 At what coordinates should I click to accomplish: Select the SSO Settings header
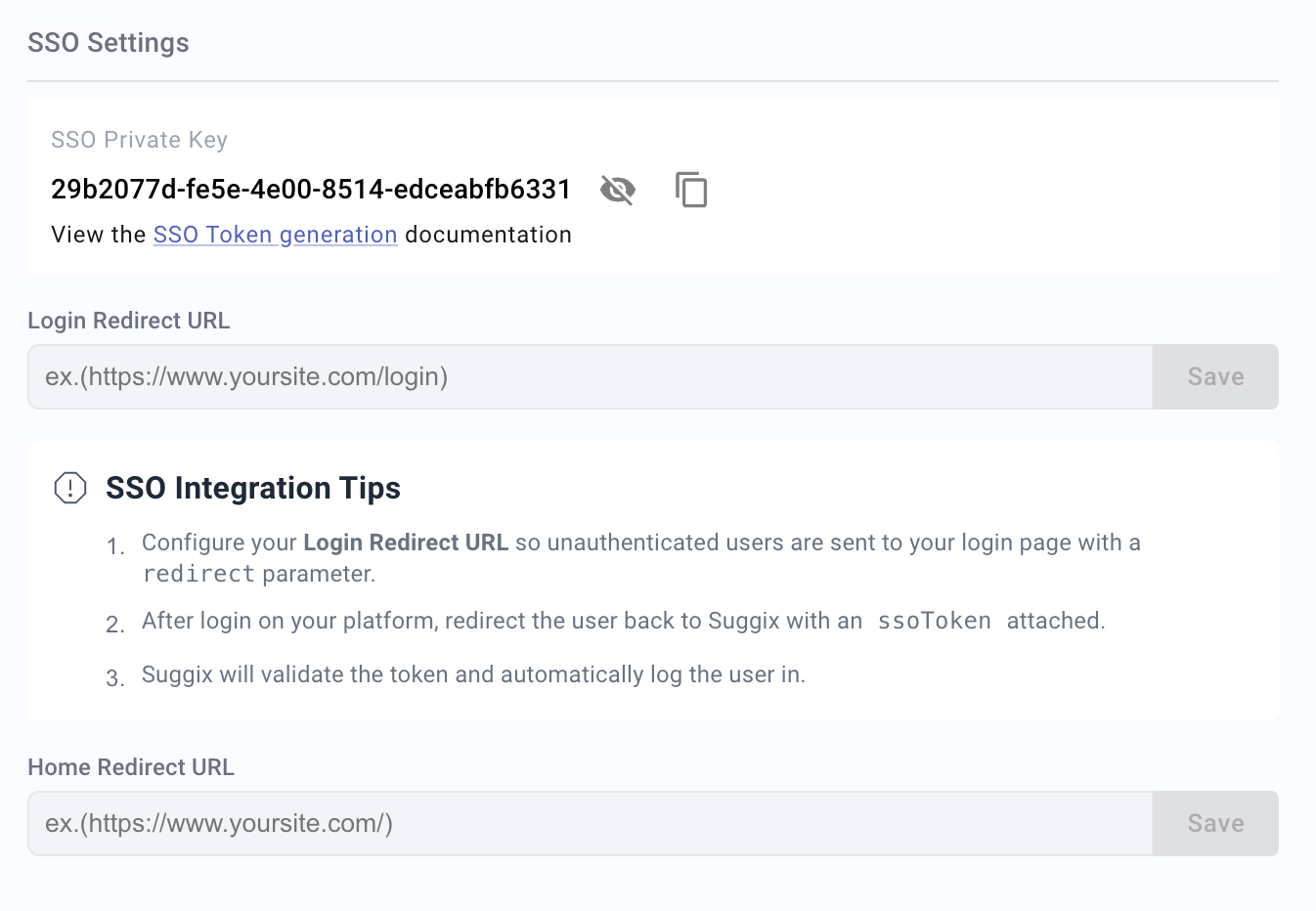[108, 42]
